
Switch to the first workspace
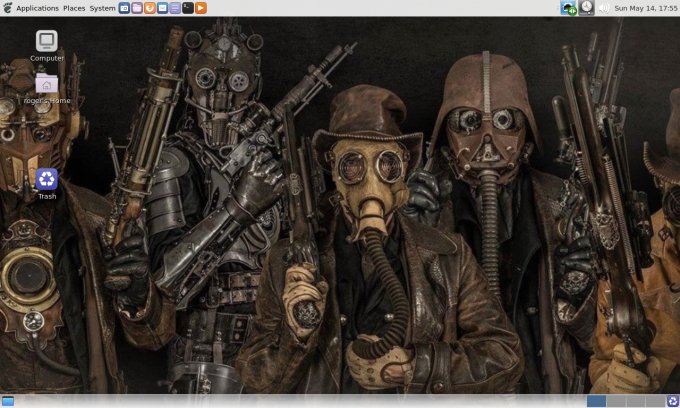(596, 401)
